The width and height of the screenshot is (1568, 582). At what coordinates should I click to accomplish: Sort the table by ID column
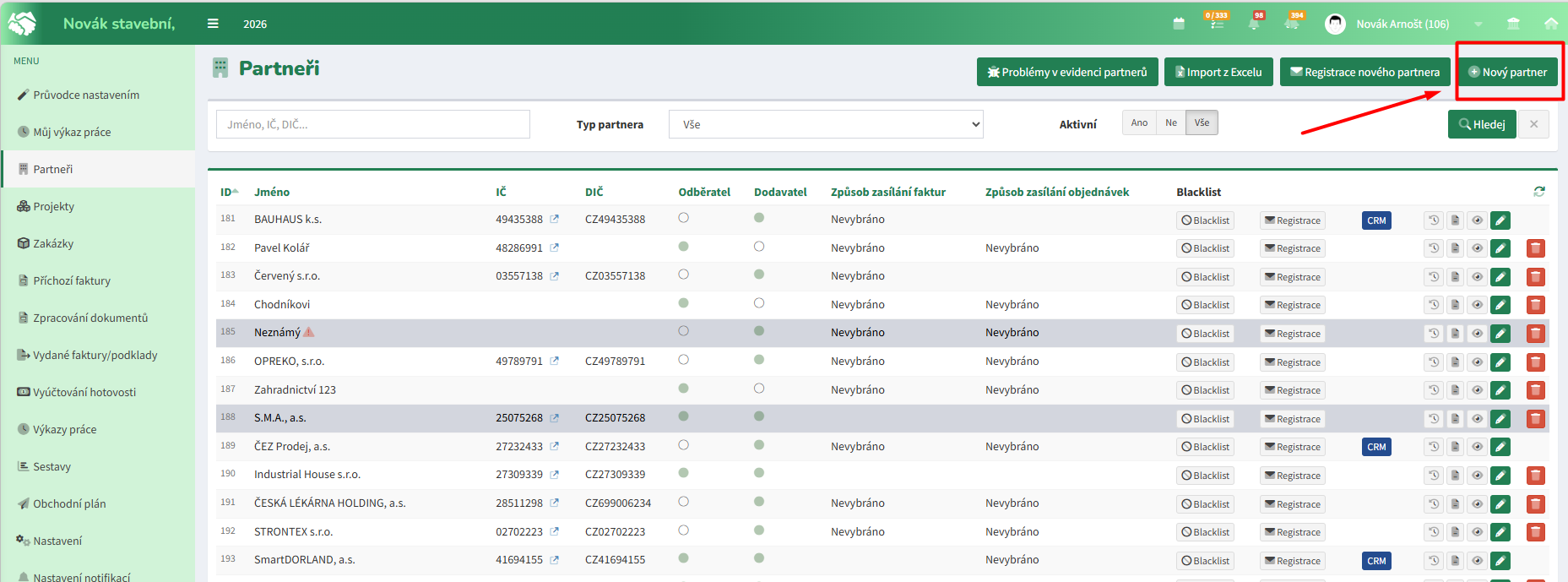click(229, 192)
